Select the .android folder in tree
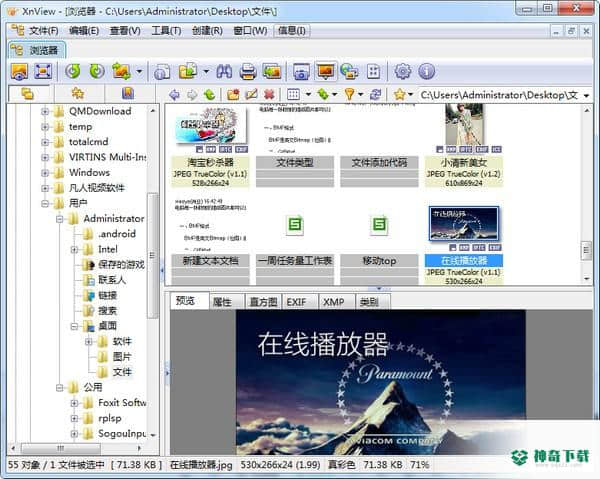Viewport: 600px width, 479px height. pyautogui.click(x=117, y=234)
